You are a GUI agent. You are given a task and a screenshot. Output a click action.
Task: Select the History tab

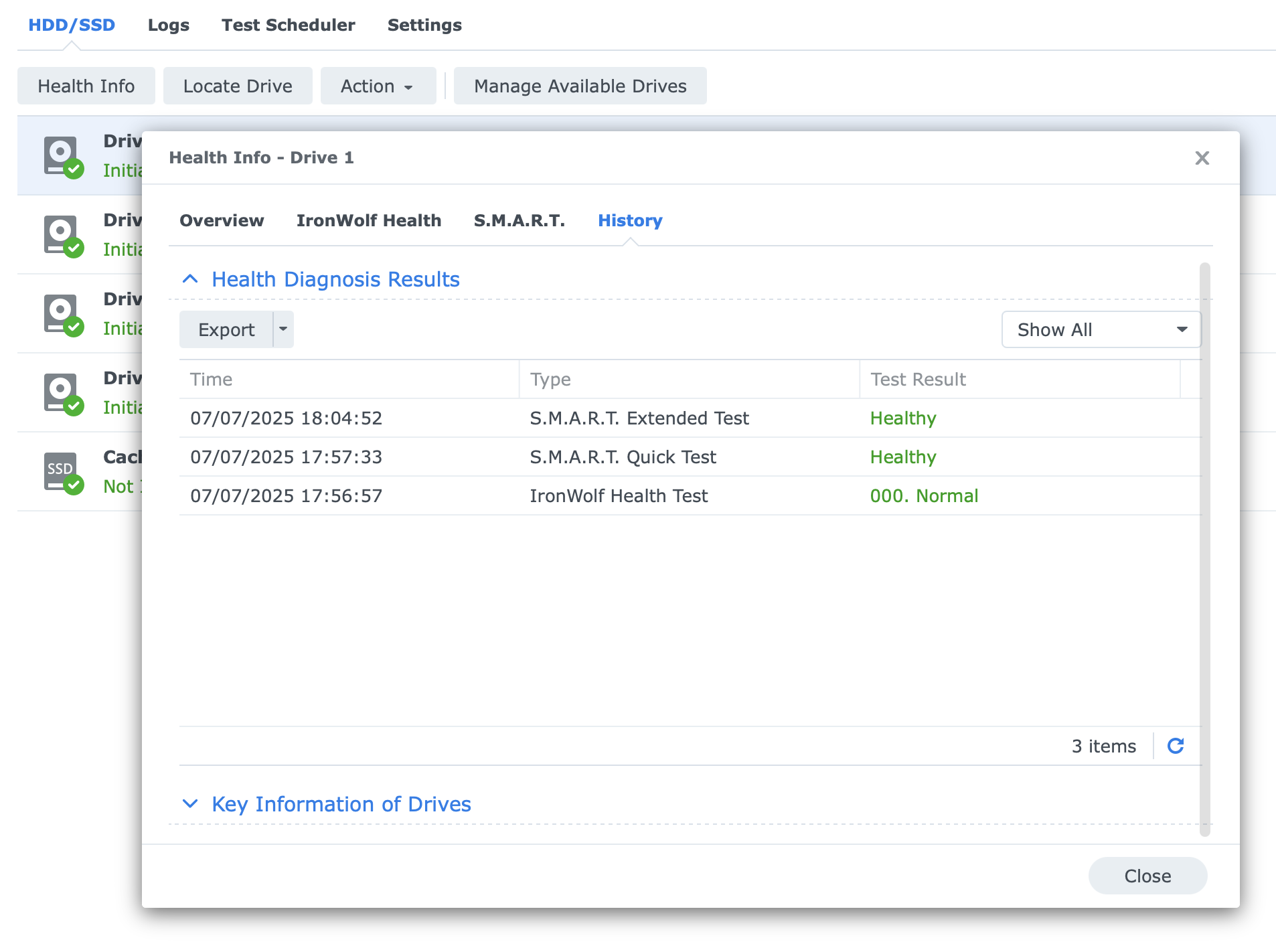630,220
